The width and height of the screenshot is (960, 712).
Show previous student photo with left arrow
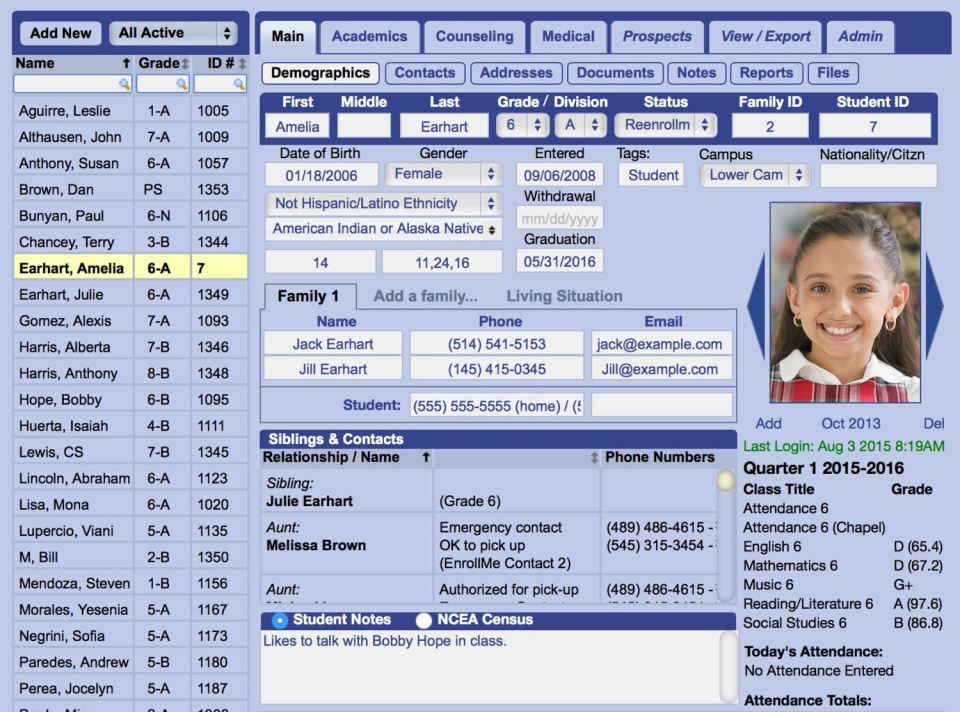click(x=757, y=305)
